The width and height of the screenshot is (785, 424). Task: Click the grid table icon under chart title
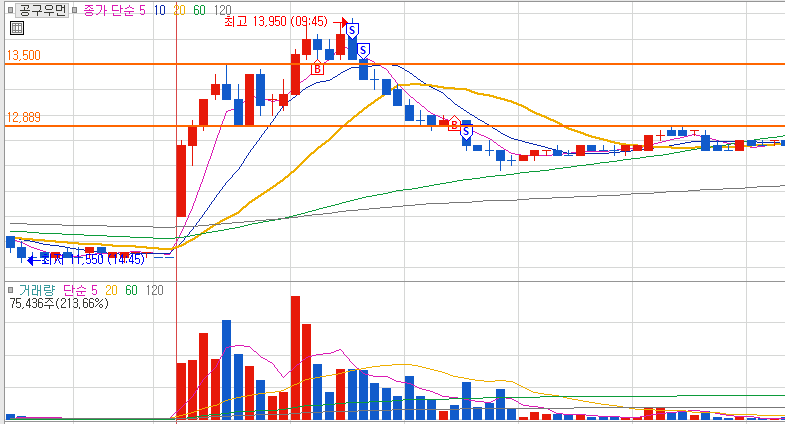point(17,28)
